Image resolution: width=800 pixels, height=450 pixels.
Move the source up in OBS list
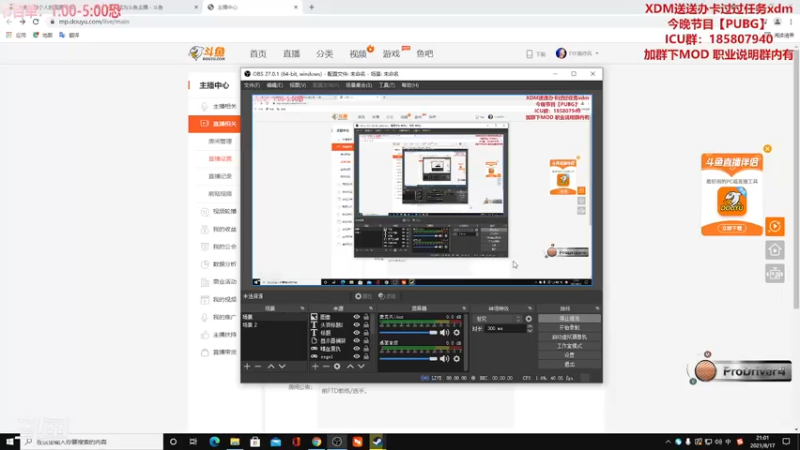[x=350, y=366]
